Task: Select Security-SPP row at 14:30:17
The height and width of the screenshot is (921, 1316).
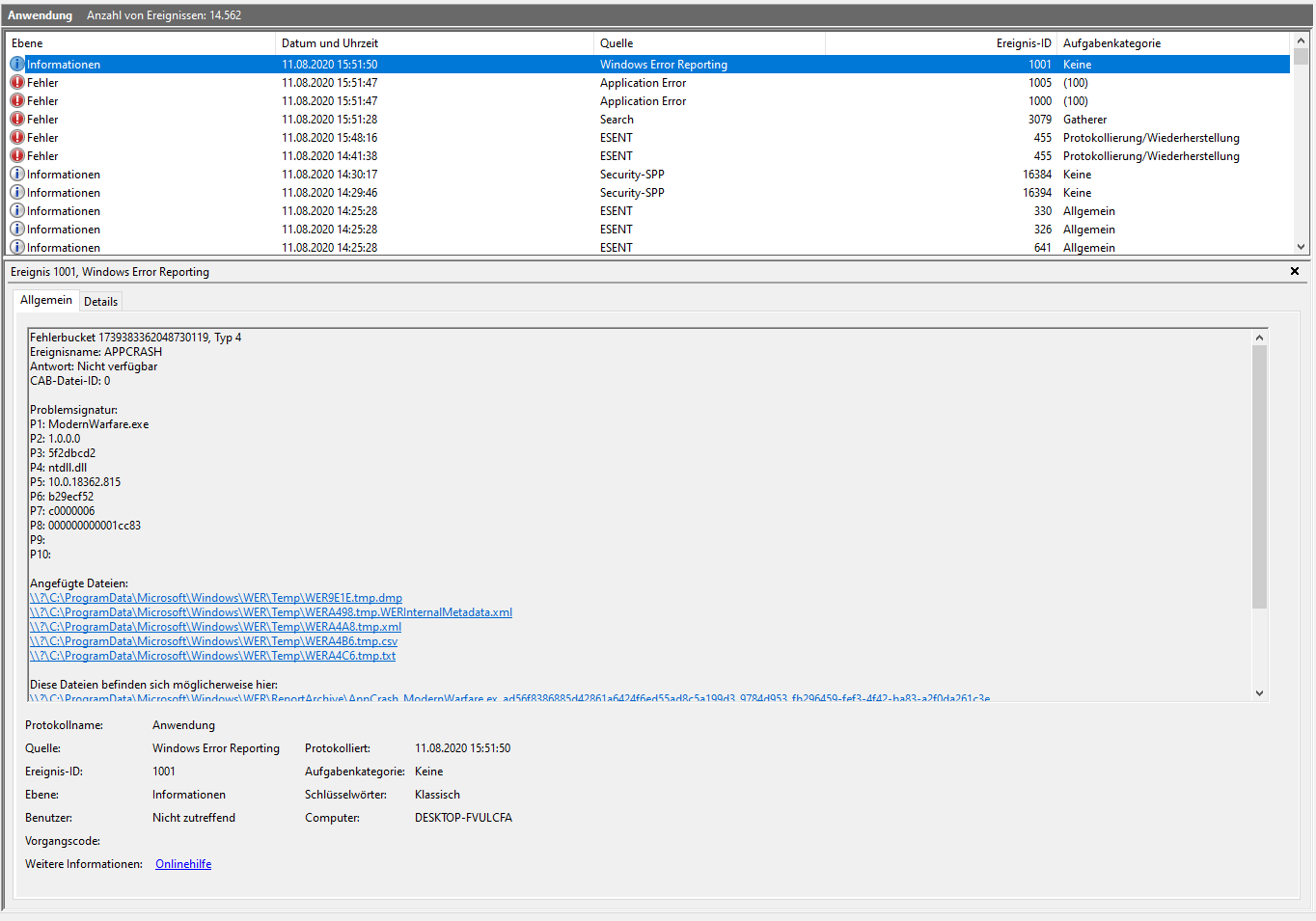Action: coord(647,174)
